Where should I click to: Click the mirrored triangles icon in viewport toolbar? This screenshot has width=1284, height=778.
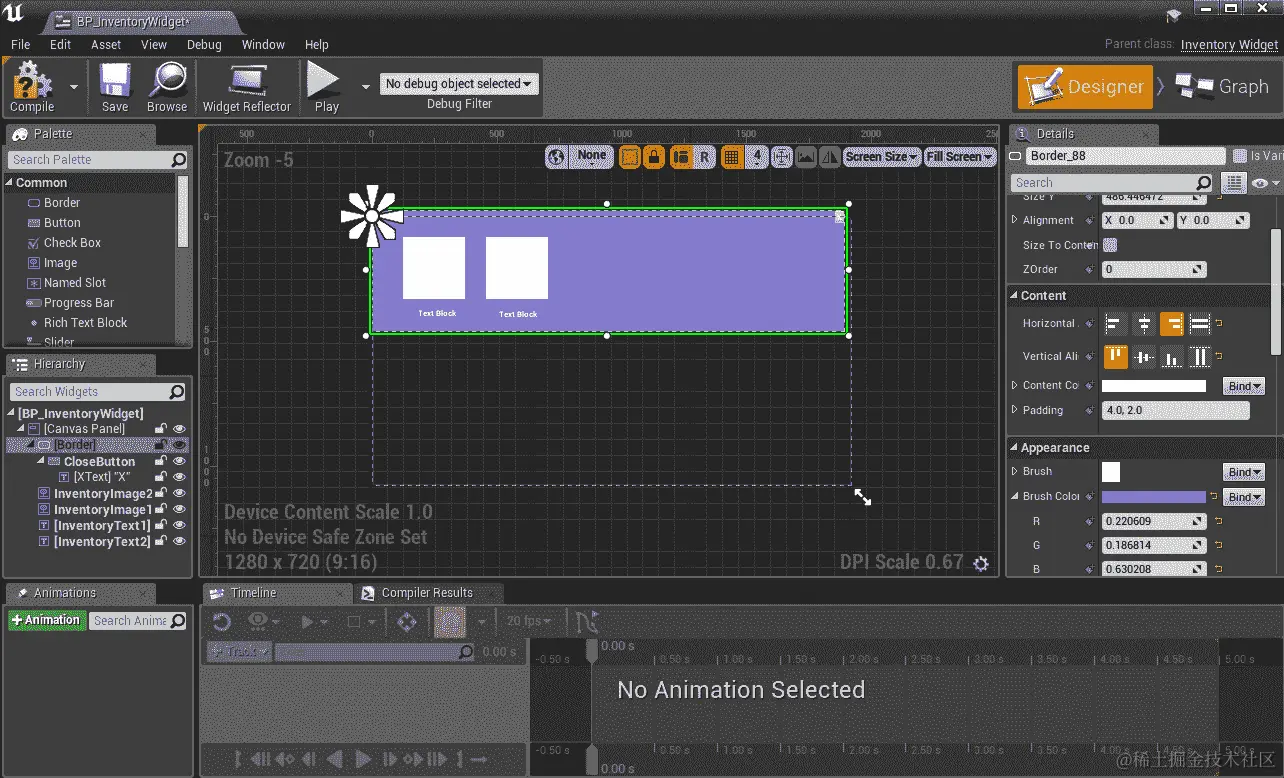[x=830, y=157]
